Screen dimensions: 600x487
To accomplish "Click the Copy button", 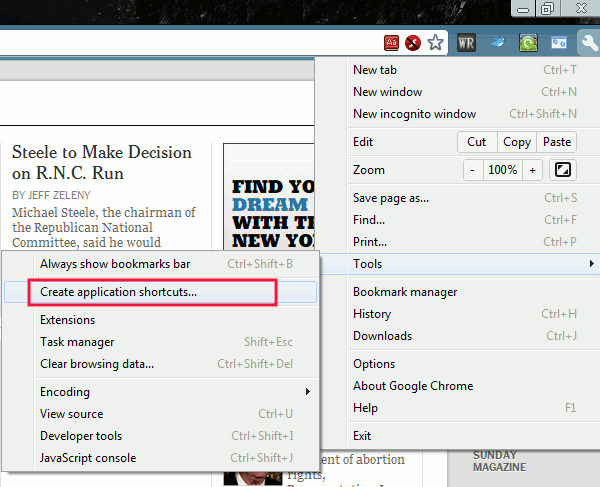I will coord(517,142).
